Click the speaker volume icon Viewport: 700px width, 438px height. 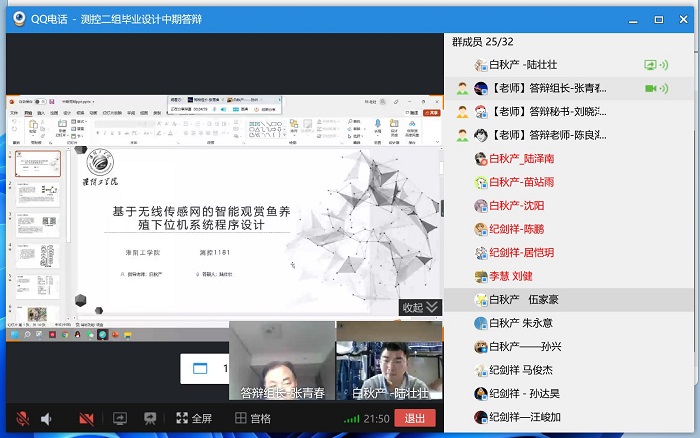point(46,419)
